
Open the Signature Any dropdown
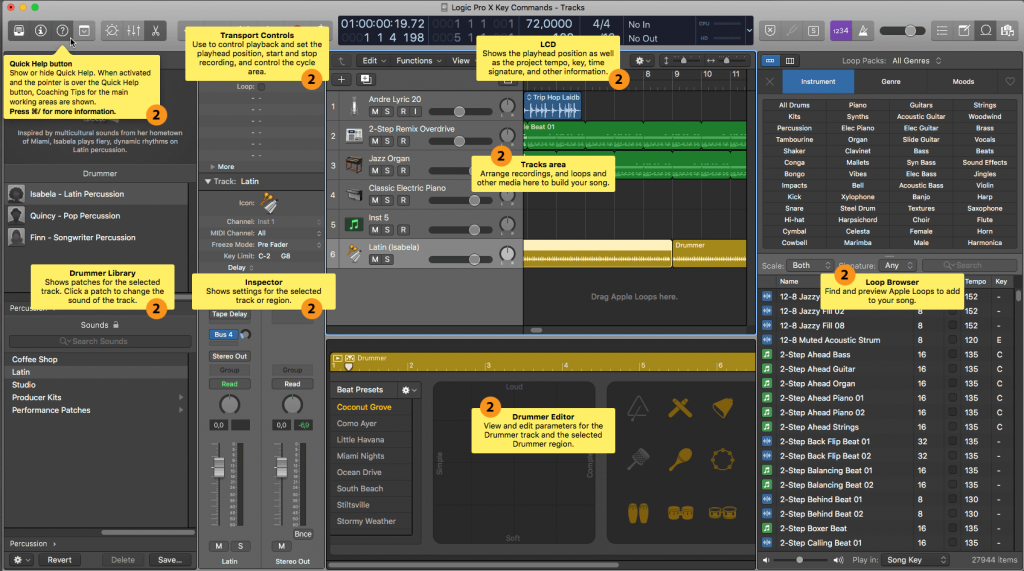[x=899, y=265]
